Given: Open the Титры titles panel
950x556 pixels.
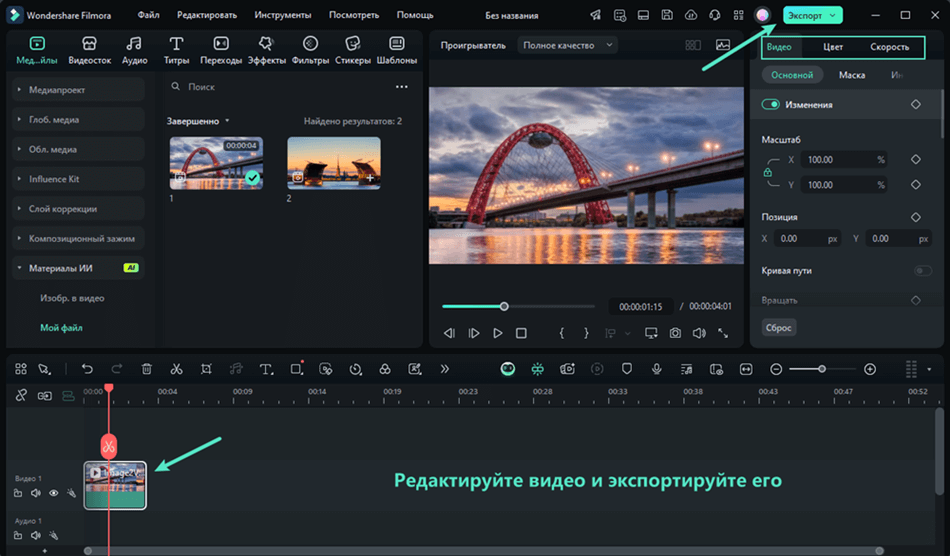Looking at the screenshot, I should 176,50.
